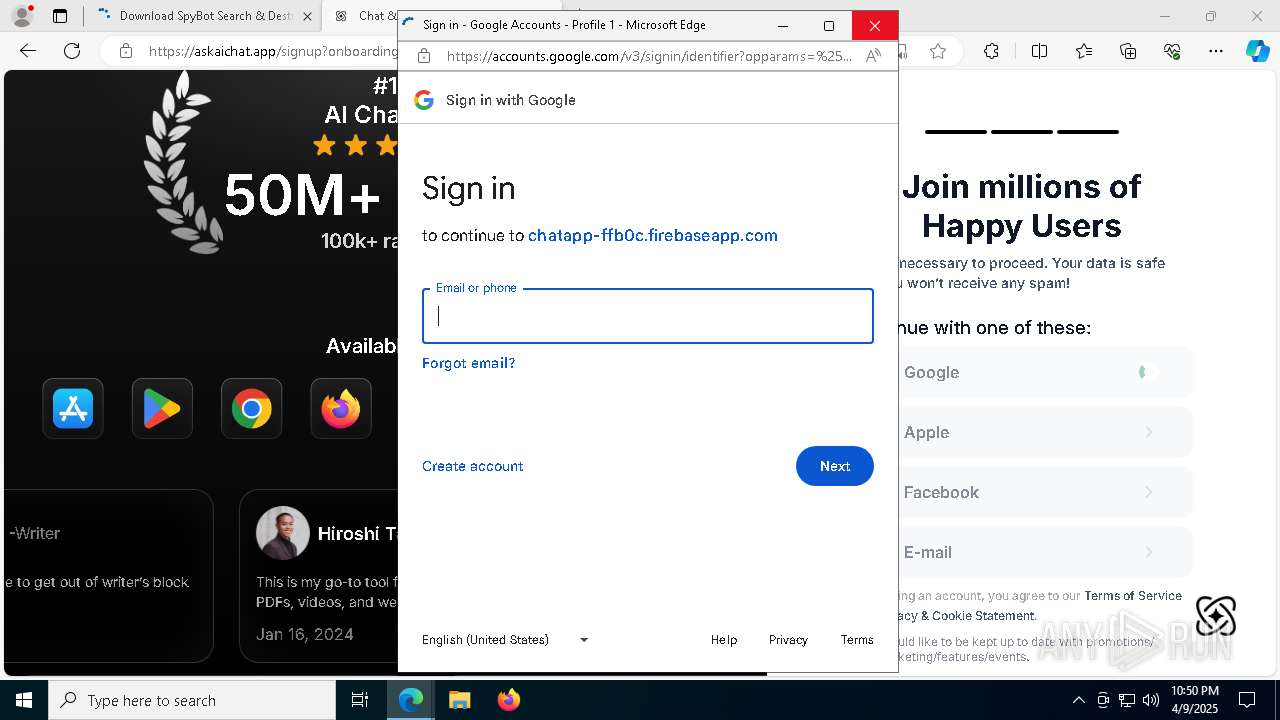Open Microsoft Edge on taskbar
This screenshot has height=720, width=1280.
coord(411,700)
